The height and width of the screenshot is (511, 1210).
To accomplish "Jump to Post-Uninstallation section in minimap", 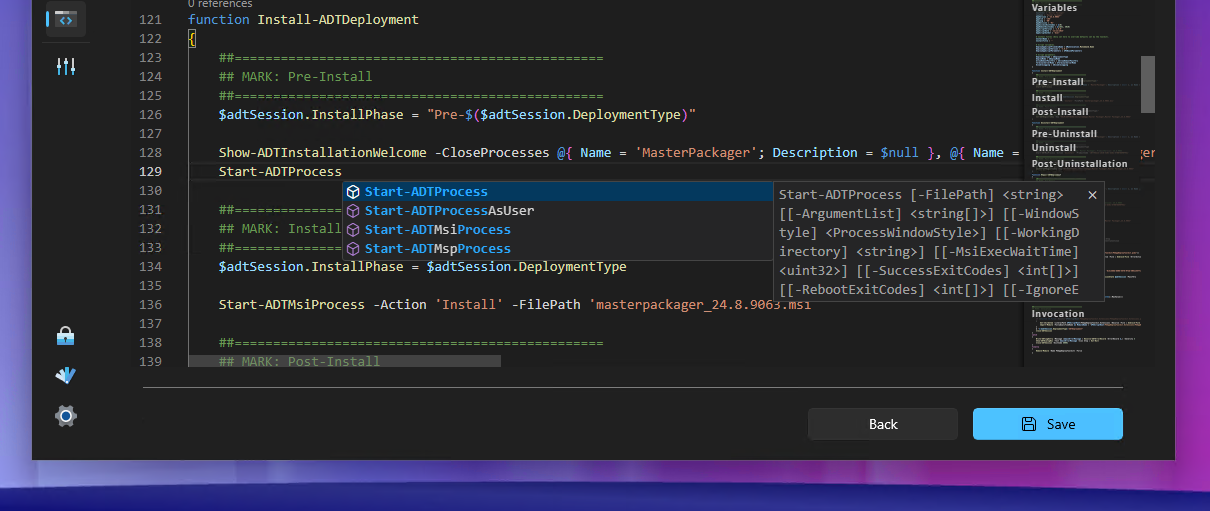I will tap(1079, 164).
